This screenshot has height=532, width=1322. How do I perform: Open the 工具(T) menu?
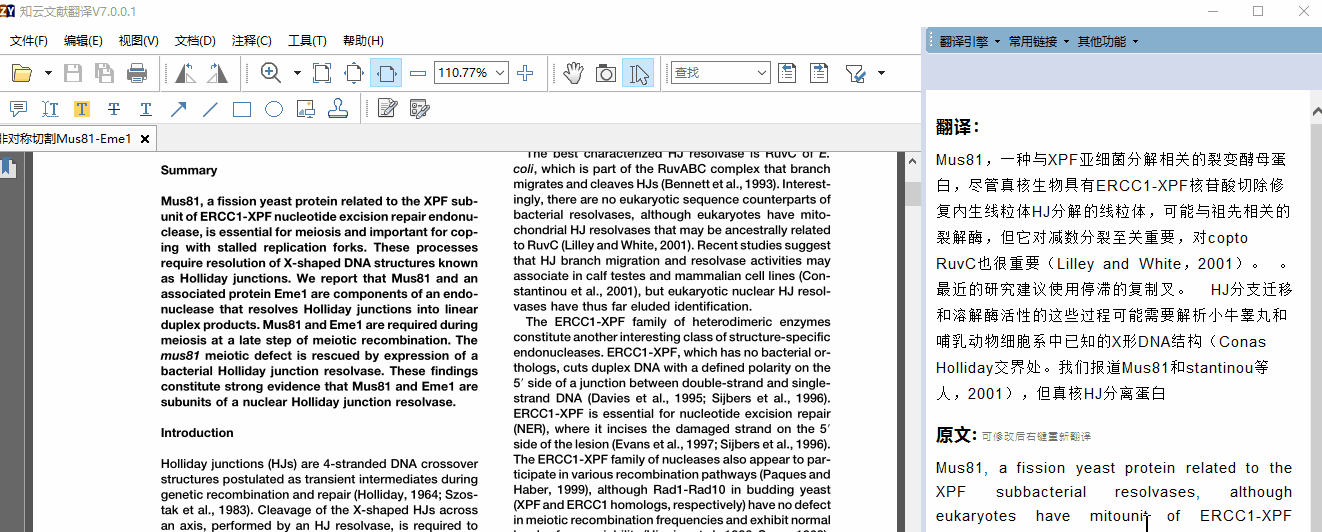coord(307,41)
